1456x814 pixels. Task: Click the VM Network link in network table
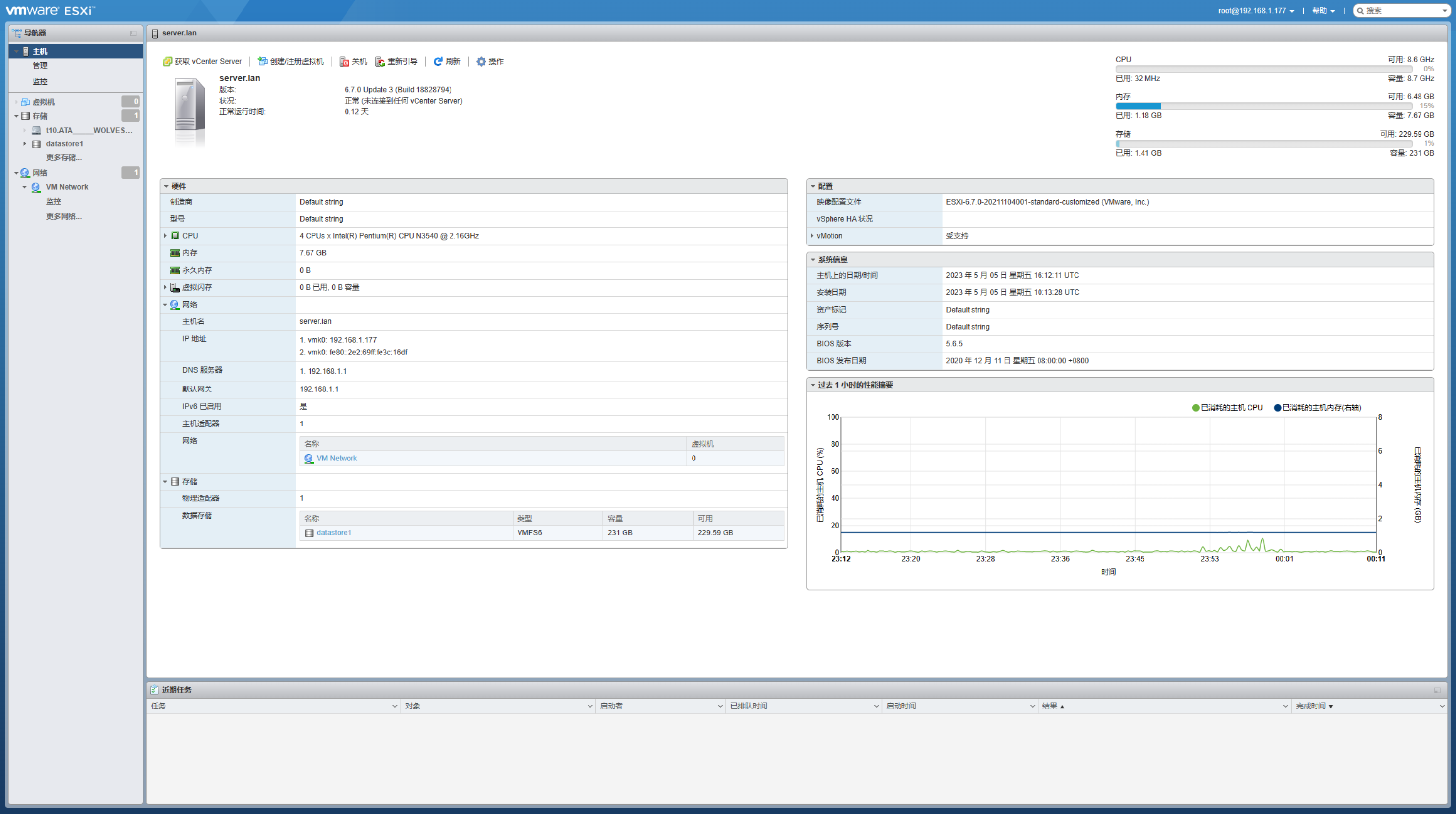pyautogui.click(x=337, y=458)
